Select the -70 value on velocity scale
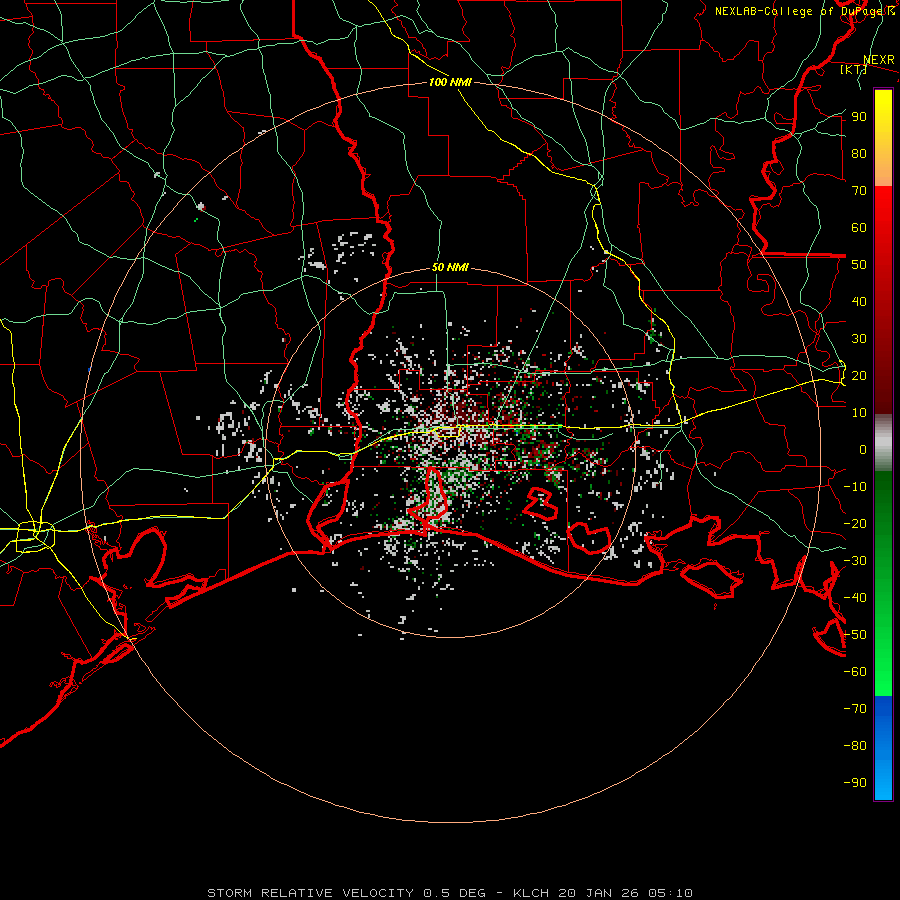The height and width of the screenshot is (900, 900). click(855, 709)
